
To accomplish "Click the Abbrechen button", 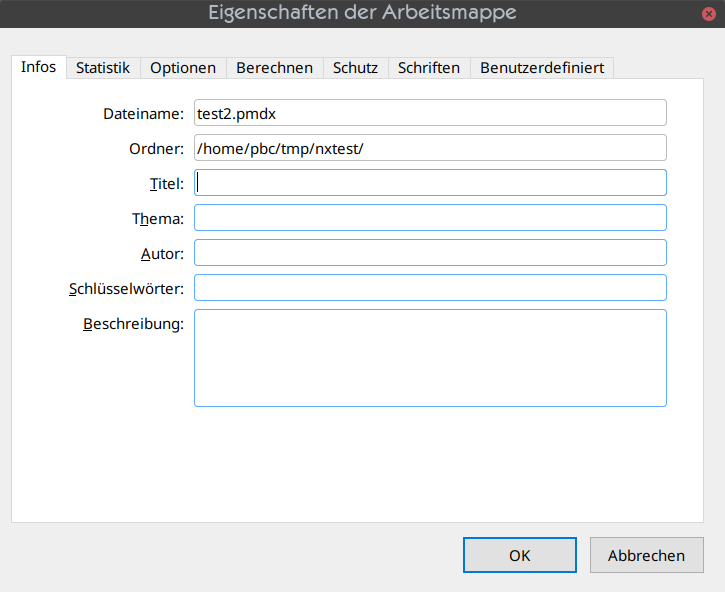I will (646, 555).
